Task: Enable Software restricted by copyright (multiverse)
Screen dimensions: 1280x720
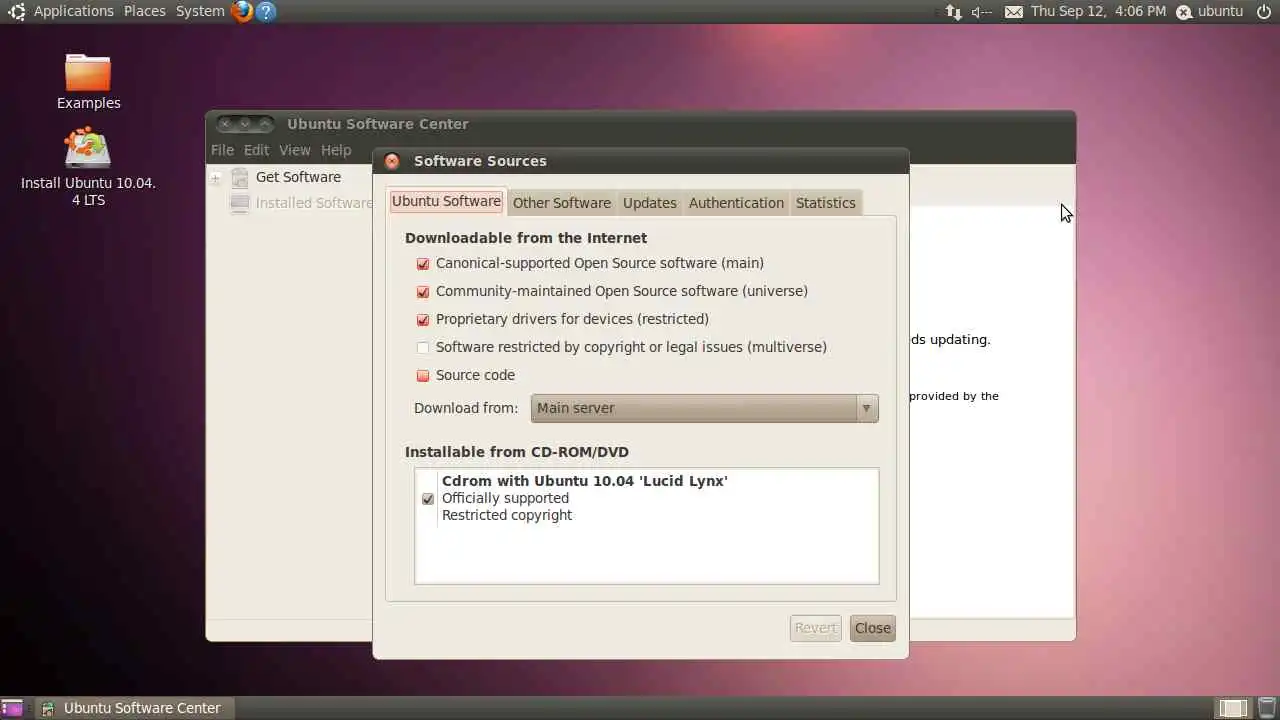Action: [423, 348]
